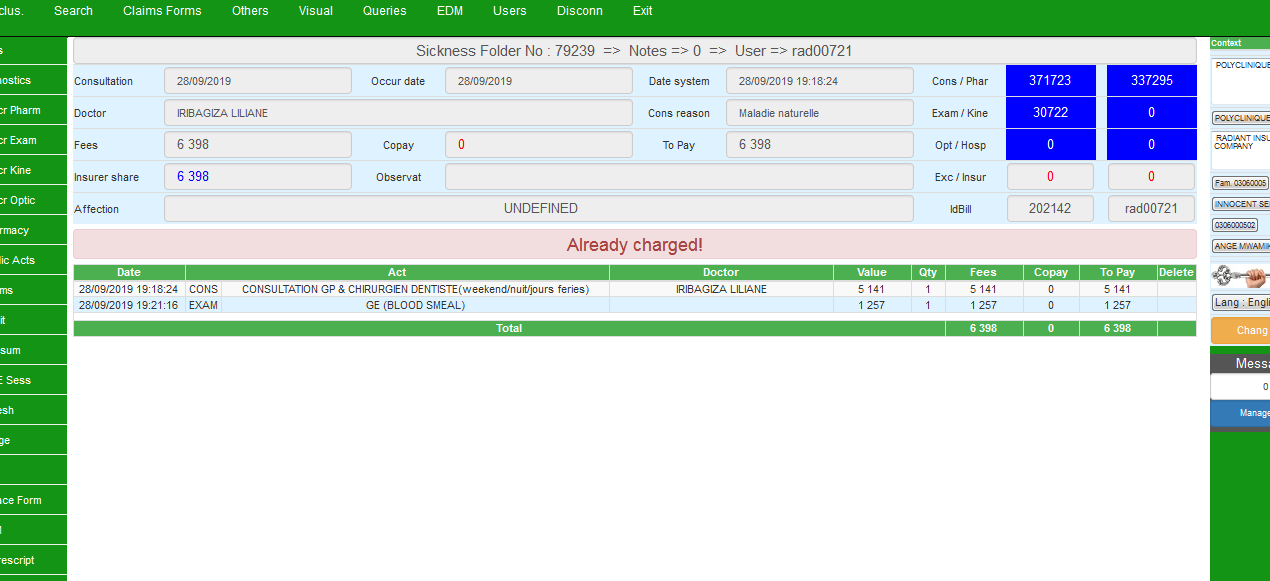Open the Claims Forms menu

tap(162, 11)
